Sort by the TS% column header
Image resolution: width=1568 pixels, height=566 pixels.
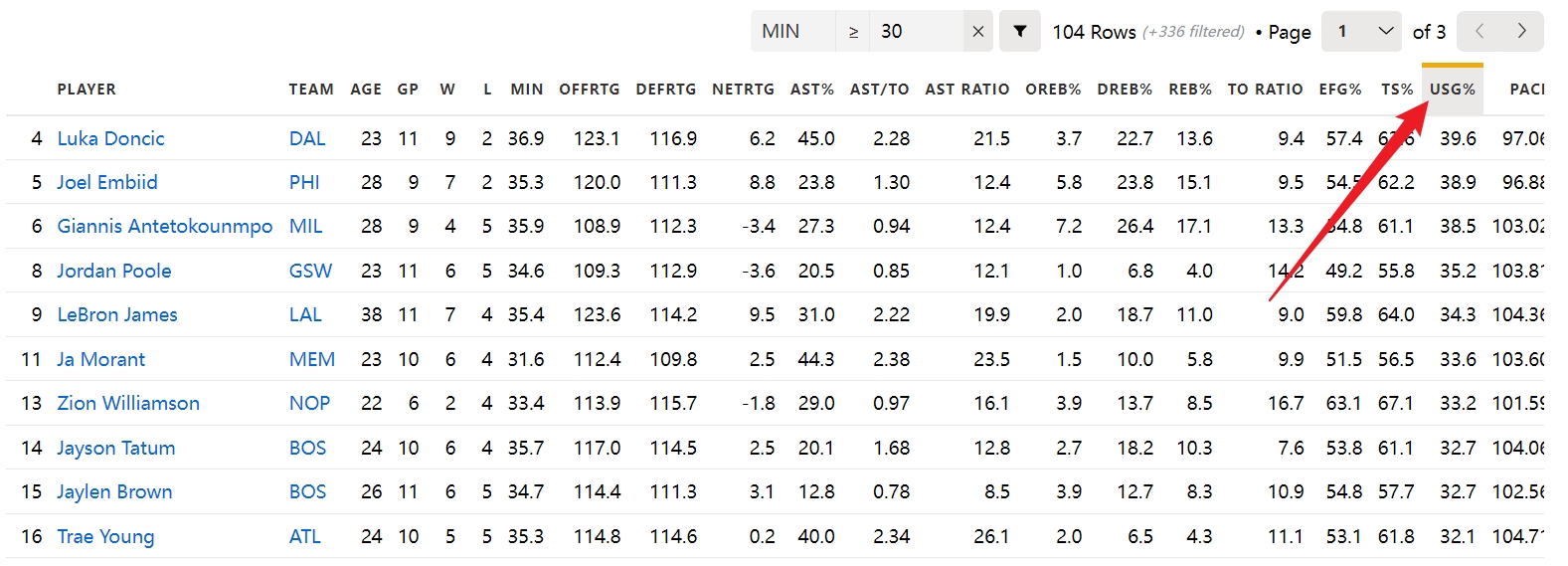[1397, 90]
